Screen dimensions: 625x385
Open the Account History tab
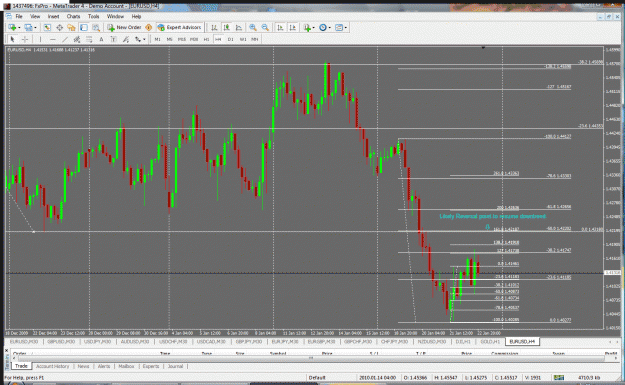coord(52,366)
